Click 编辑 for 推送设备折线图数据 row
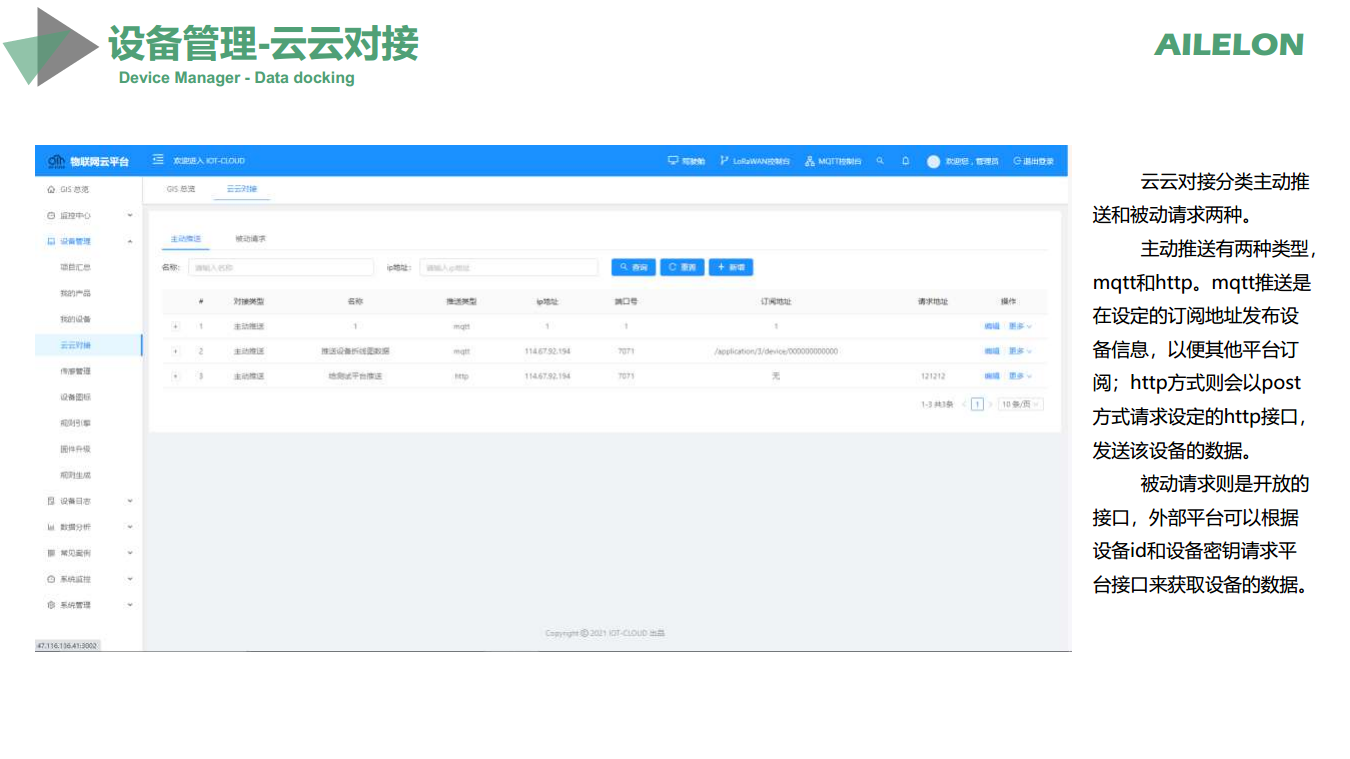Screen dimensions: 1350x759 [x=991, y=351]
